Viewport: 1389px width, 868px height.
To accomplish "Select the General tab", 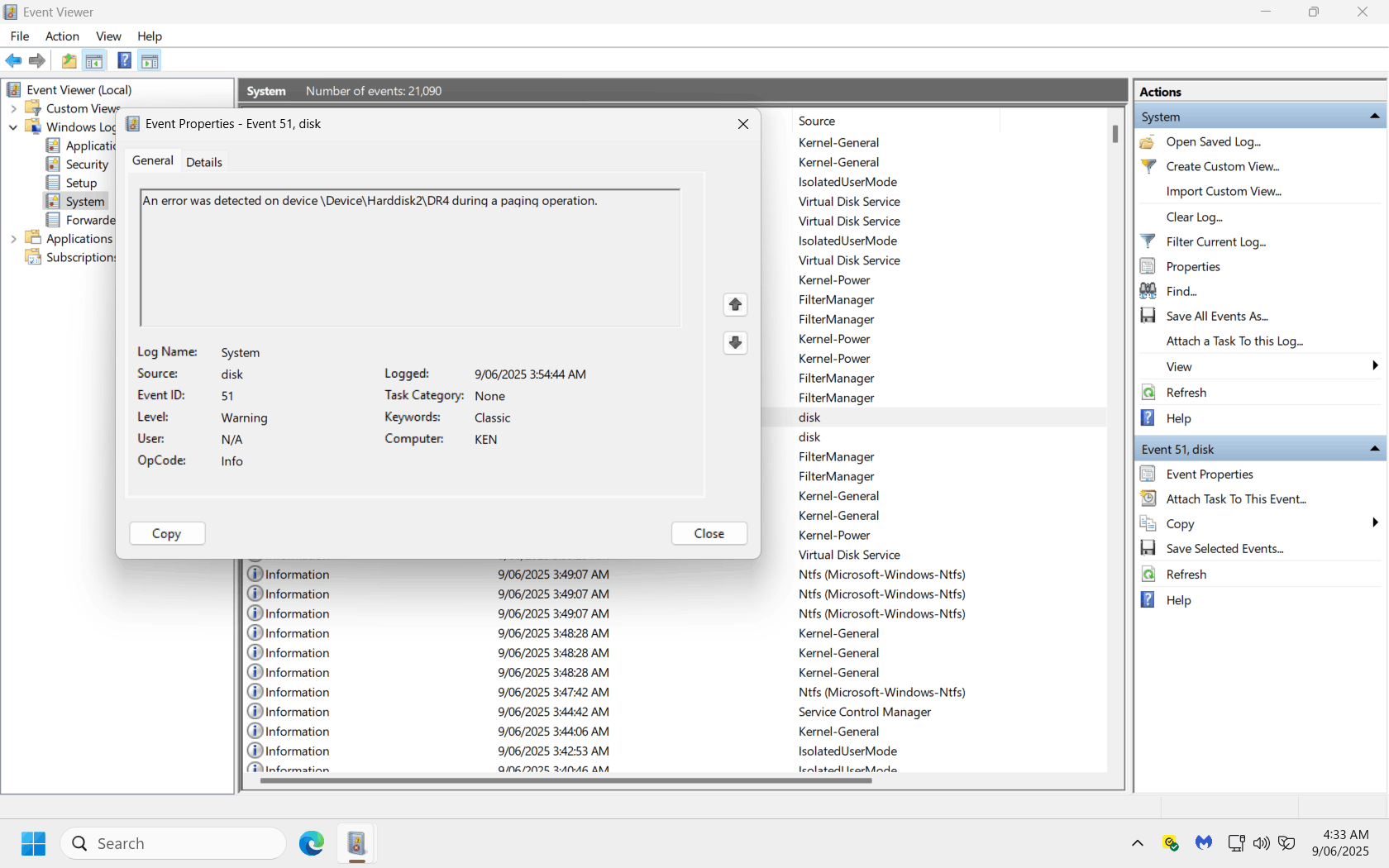I will coord(153,160).
